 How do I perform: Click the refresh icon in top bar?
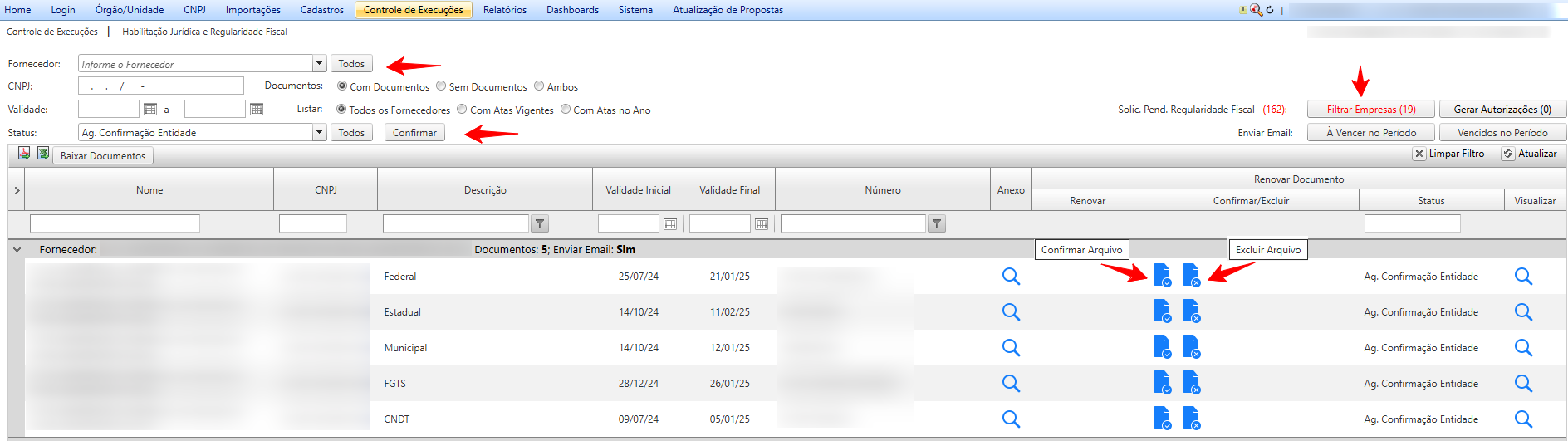pos(1270,10)
